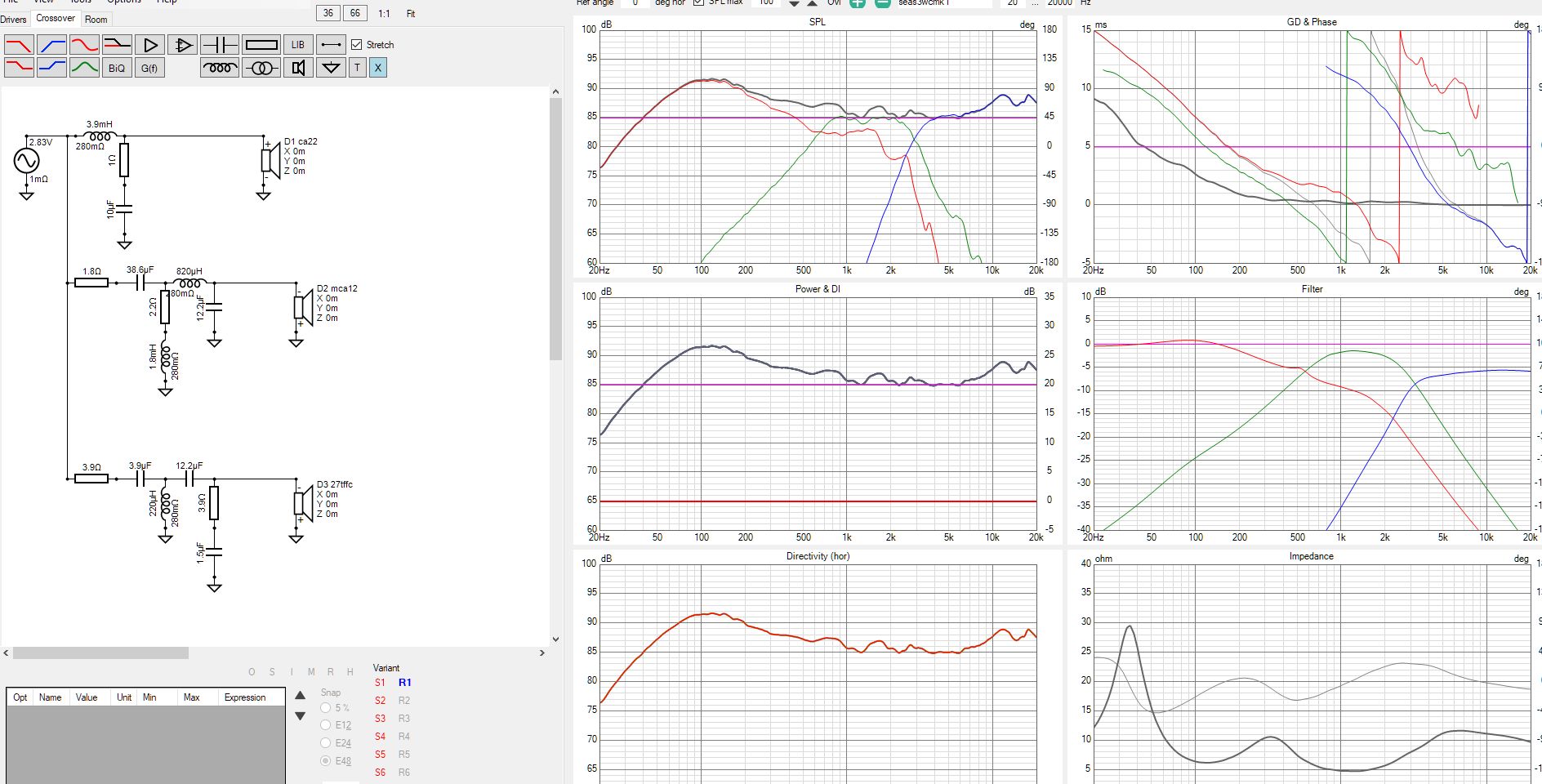Click the green plus overlay button
This screenshot has width=1542, height=784.
858,3
